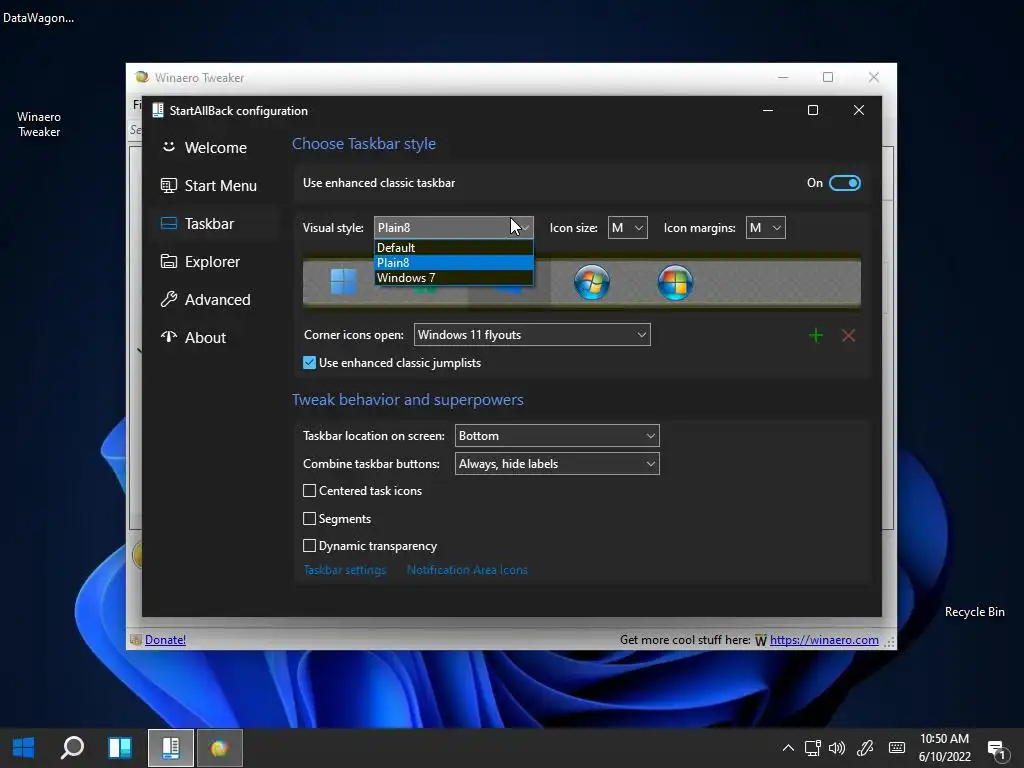
Task: Open the Combine taskbar buttons dropdown
Action: [557, 464]
